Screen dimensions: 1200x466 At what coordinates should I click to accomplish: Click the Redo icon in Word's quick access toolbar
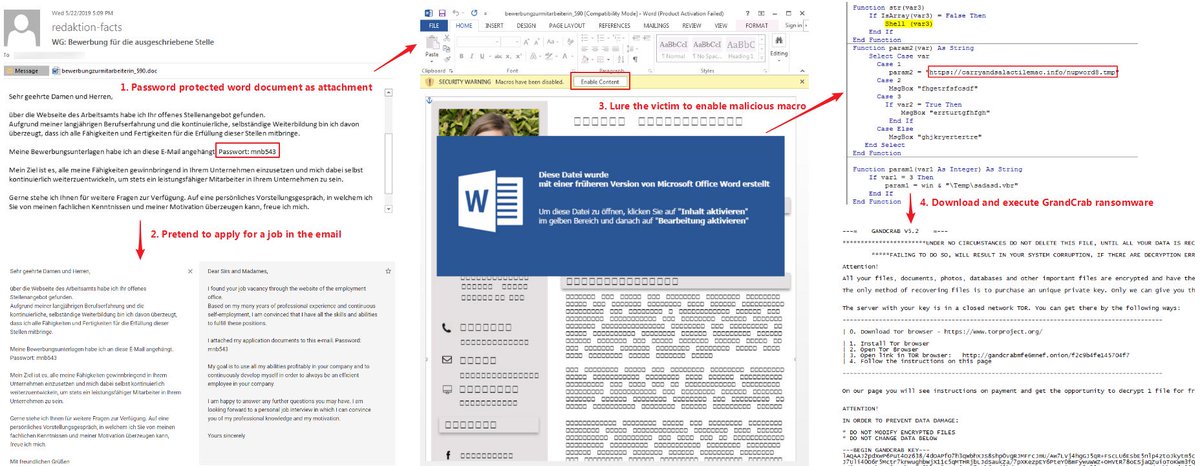click(474, 14)
